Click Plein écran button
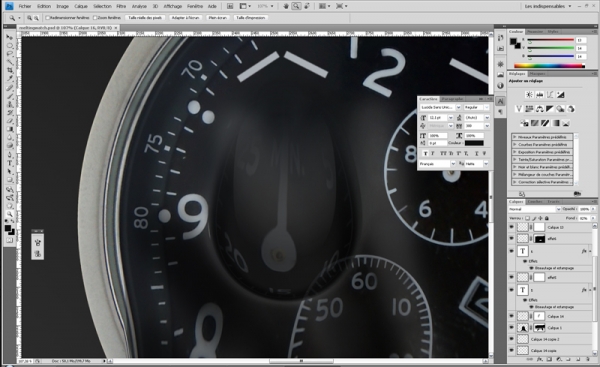 point(218,18)
